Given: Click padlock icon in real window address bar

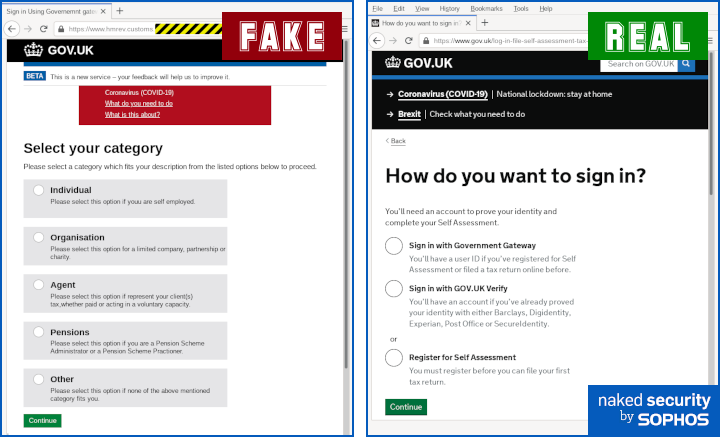Looking at the screenshot, I should tap(426, 40).
